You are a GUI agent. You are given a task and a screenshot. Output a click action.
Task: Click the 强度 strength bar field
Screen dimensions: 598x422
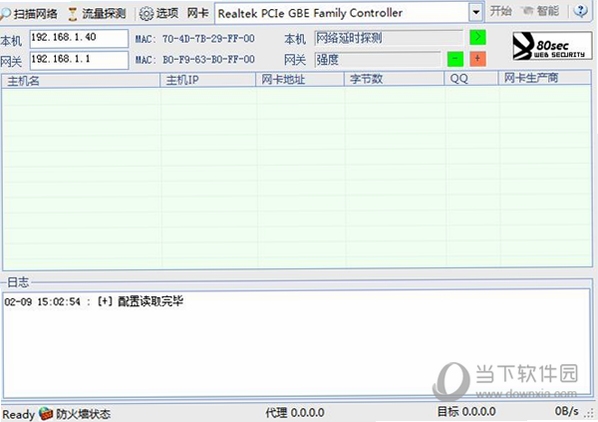[378, 59]
